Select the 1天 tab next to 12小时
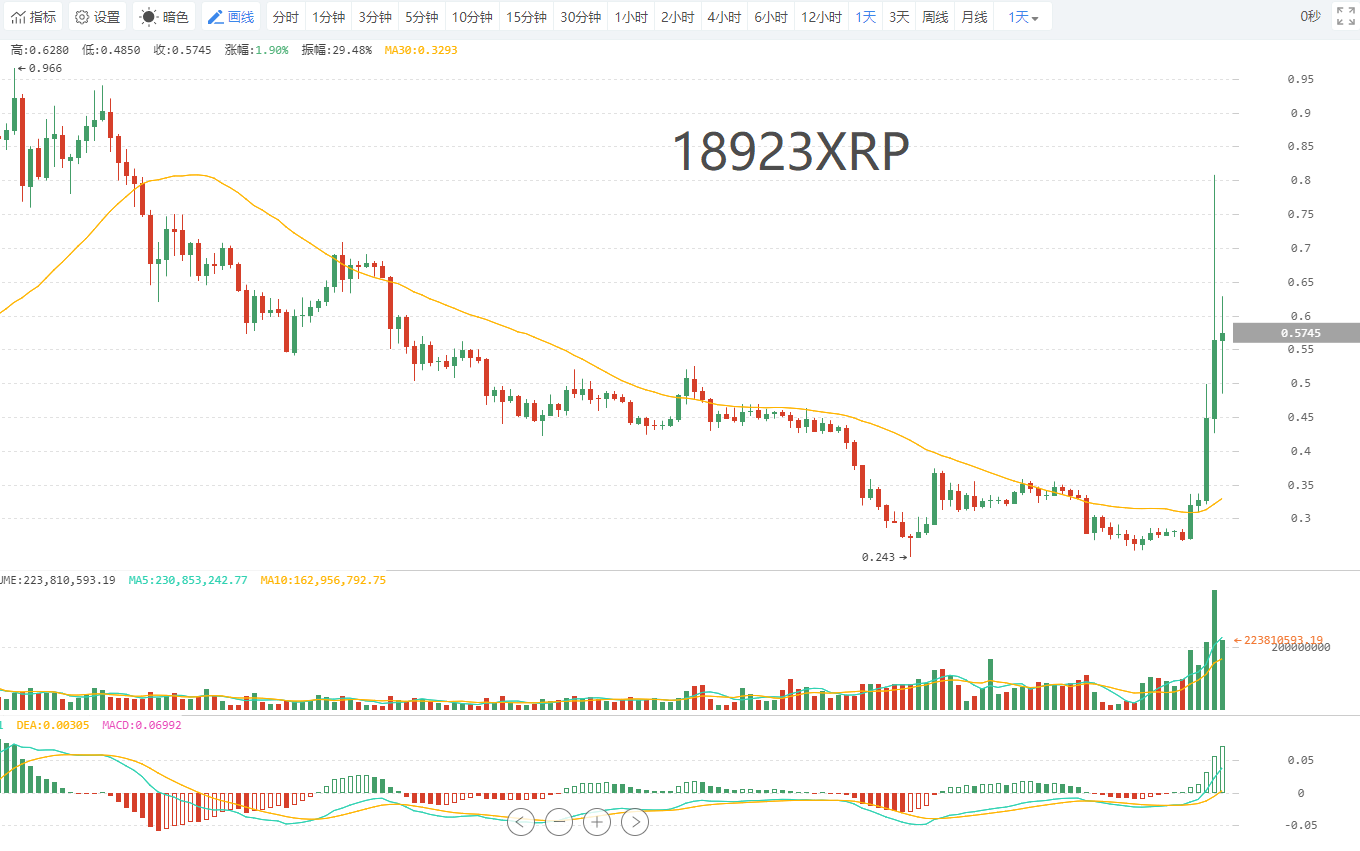The image size is (1360, 851). [x=866, y=17]
